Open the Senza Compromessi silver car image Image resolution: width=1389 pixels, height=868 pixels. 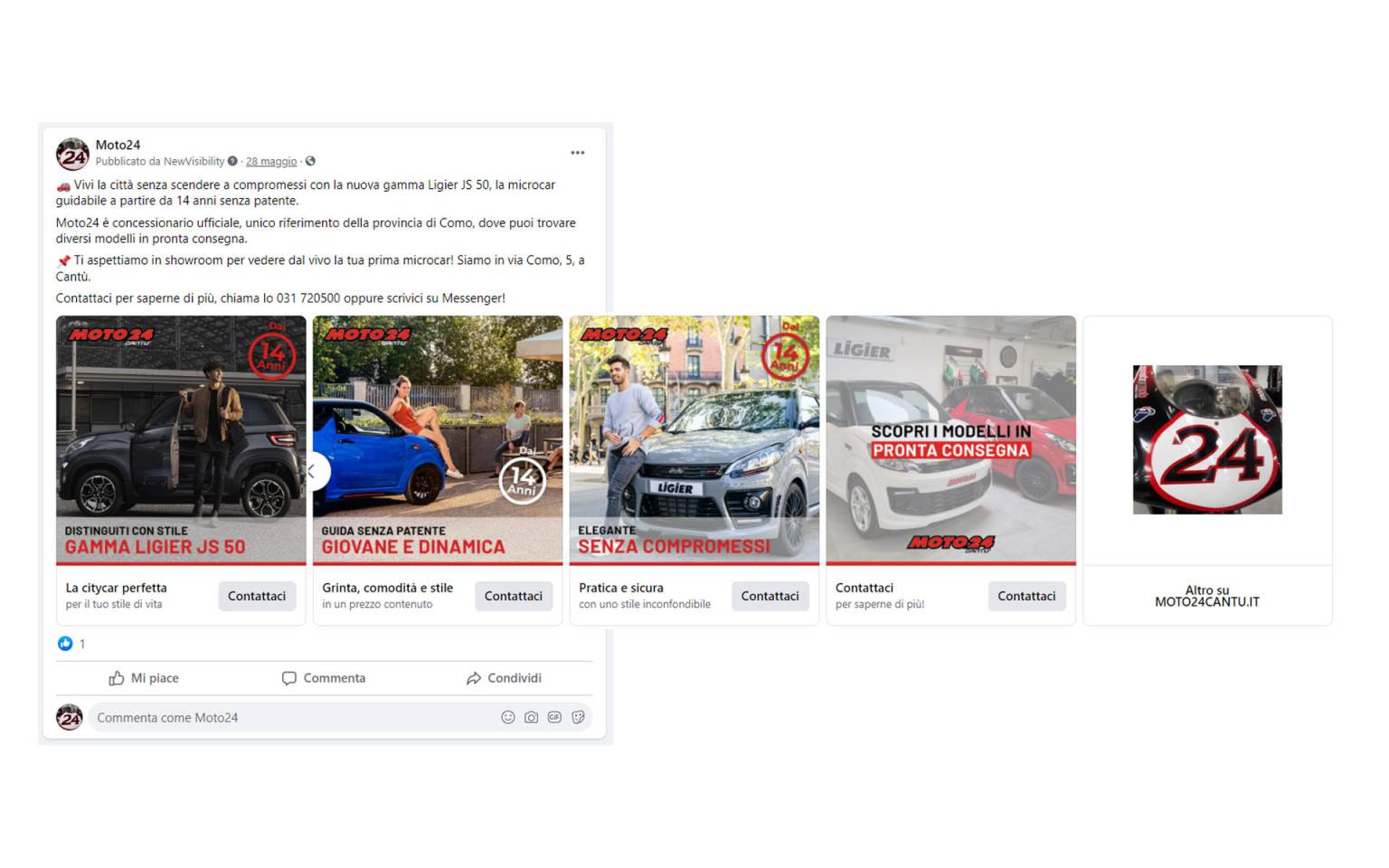[x=694, y=440]
